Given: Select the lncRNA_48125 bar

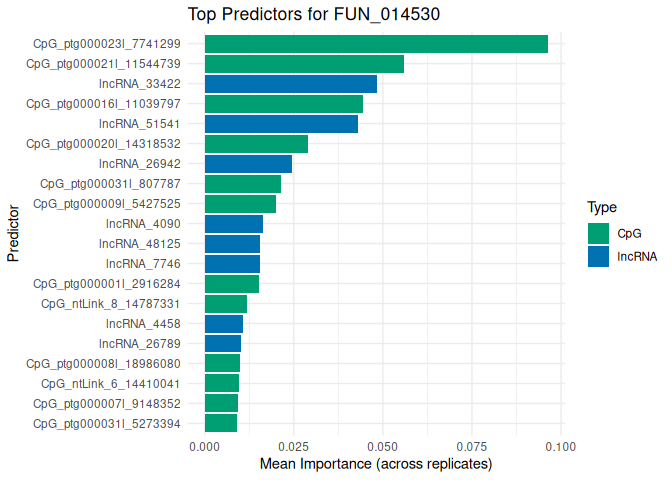Looking at the screenshot, I should pyautogui.click(x=232, y=244).
